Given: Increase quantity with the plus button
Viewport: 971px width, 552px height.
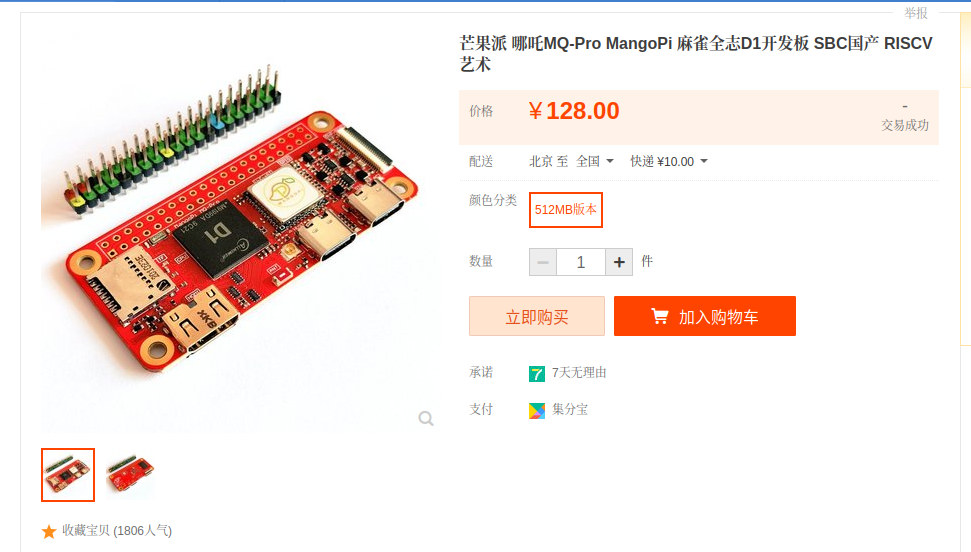Looking at the screenshot, I should (x=619, y=262).
